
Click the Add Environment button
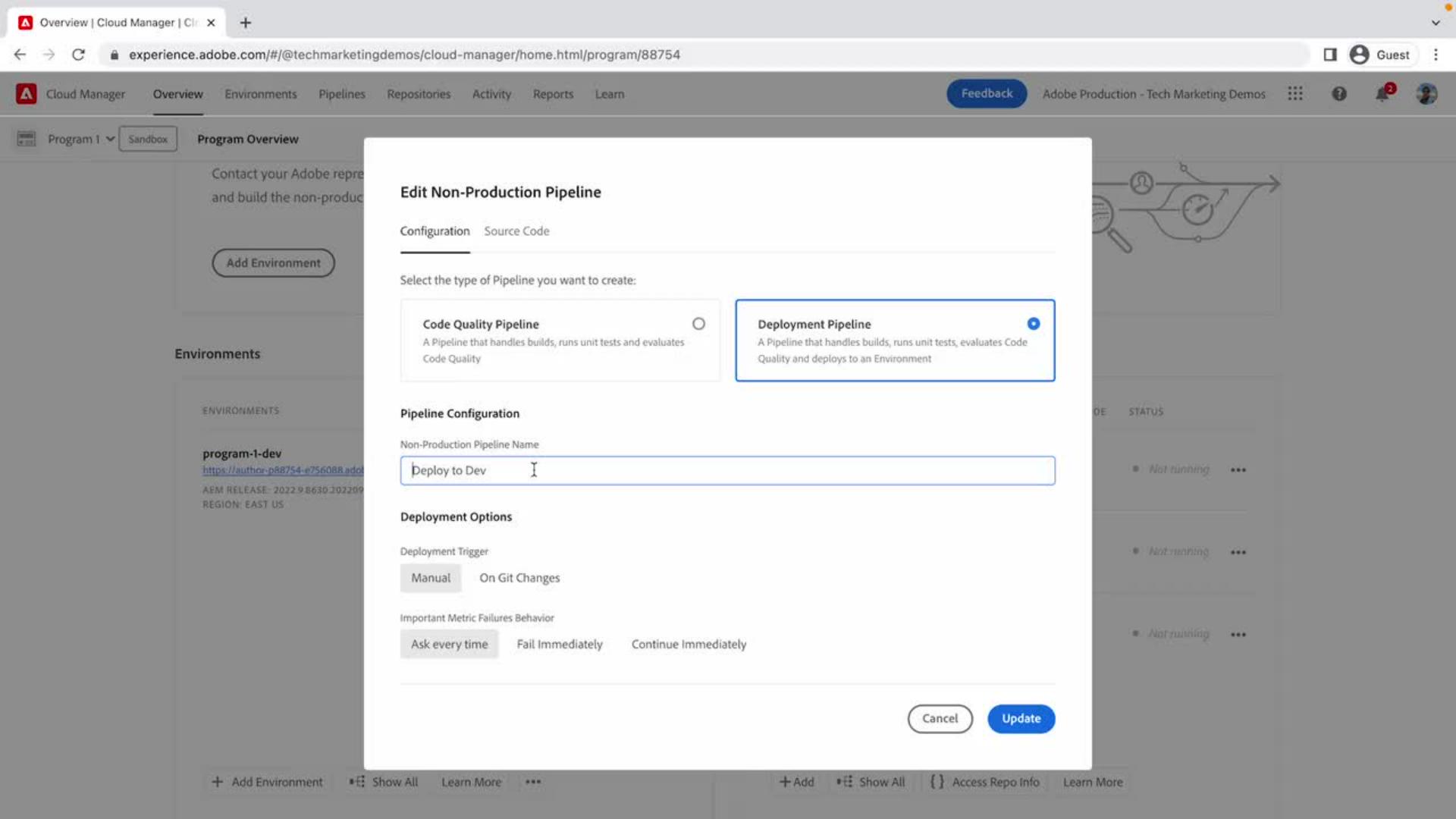272,262
